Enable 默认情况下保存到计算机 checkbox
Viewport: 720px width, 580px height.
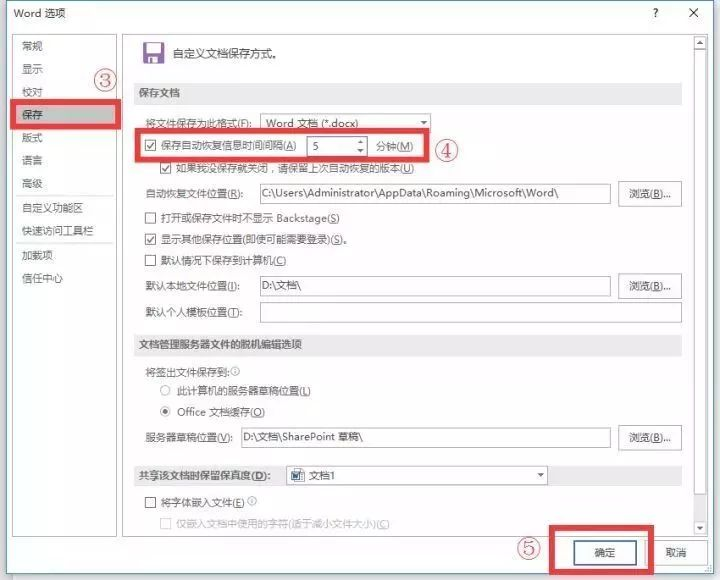point(151,260)
